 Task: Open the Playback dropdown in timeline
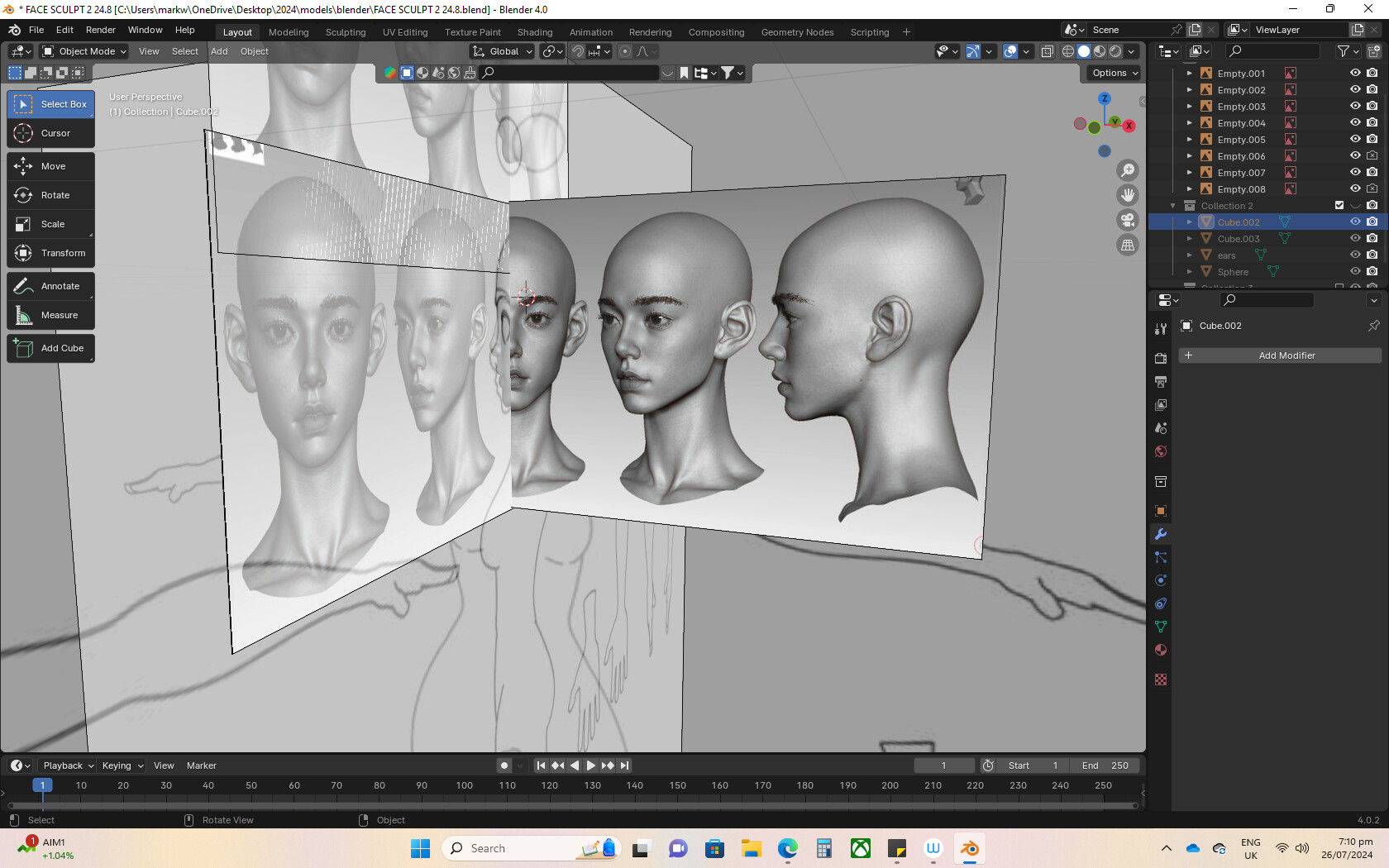(68, 765)
